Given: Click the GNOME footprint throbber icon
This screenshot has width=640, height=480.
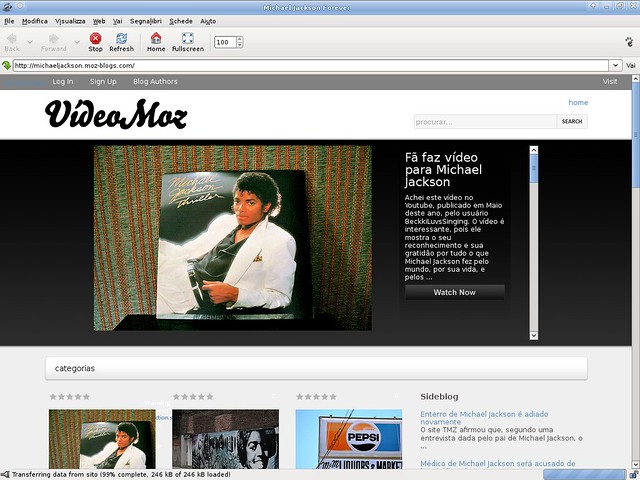Looking at the screenshot, I should tap(629, 41).
